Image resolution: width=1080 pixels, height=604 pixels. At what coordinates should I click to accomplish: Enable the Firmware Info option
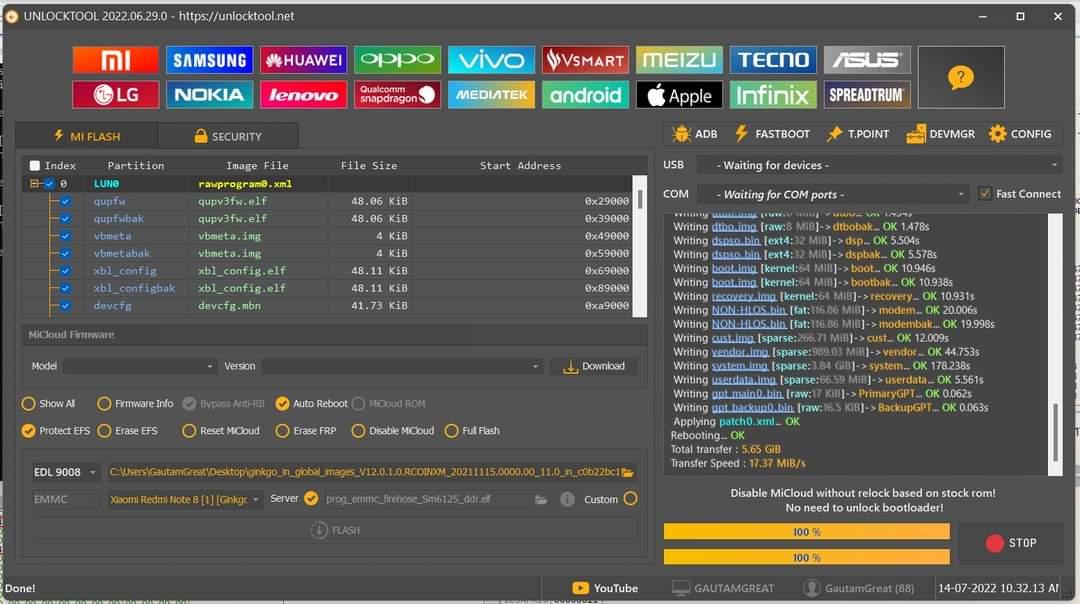(x=104, y=404)
